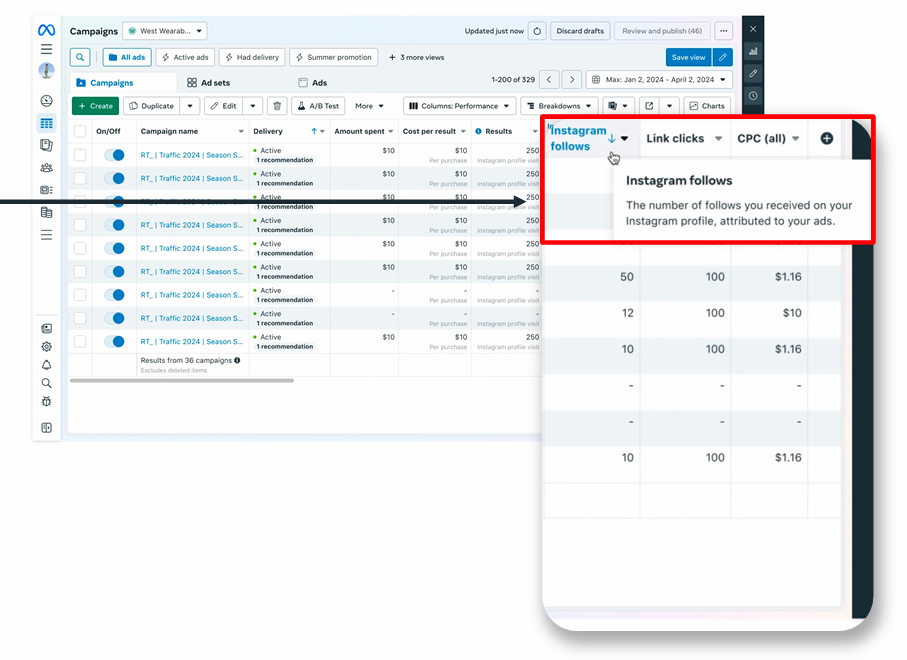Open Instagram follows column dropdown arrow

625,138
